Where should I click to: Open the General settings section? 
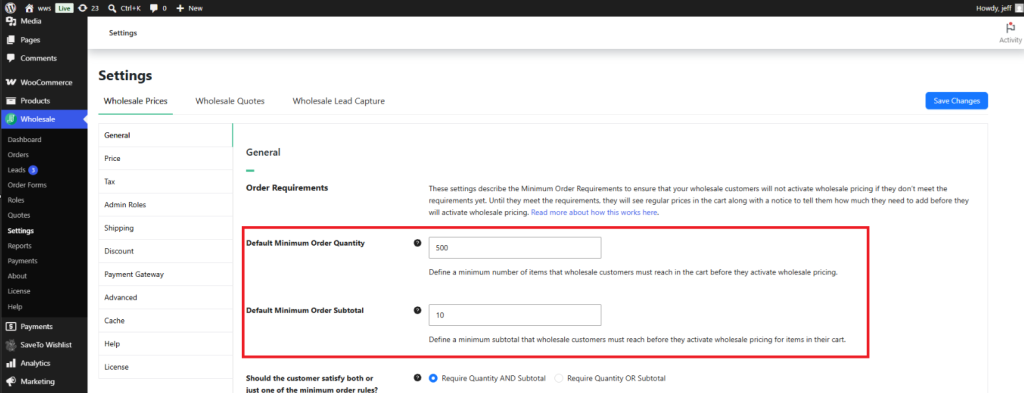point(165,135)
